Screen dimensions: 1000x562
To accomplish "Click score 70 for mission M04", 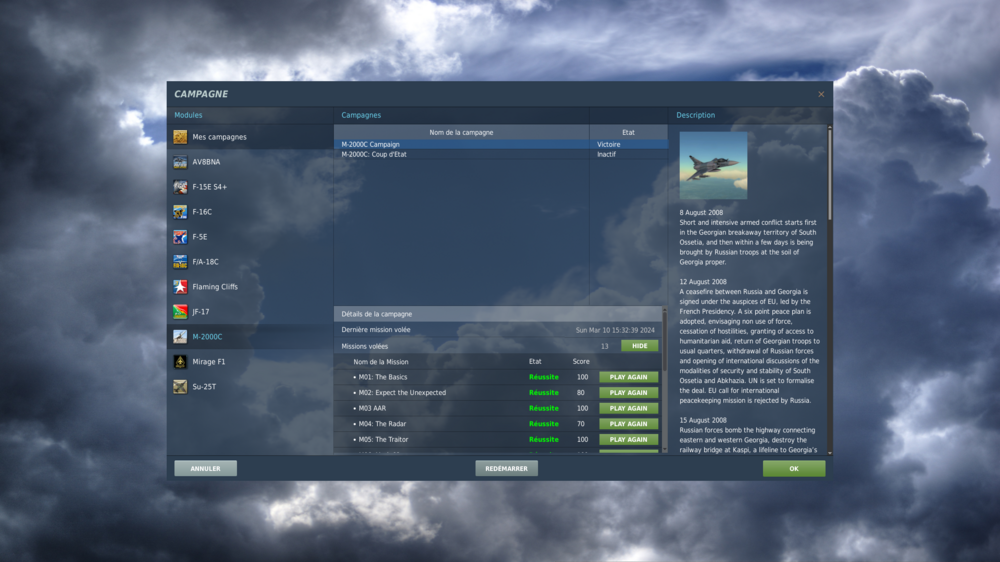I will click(x=580, y=424).
